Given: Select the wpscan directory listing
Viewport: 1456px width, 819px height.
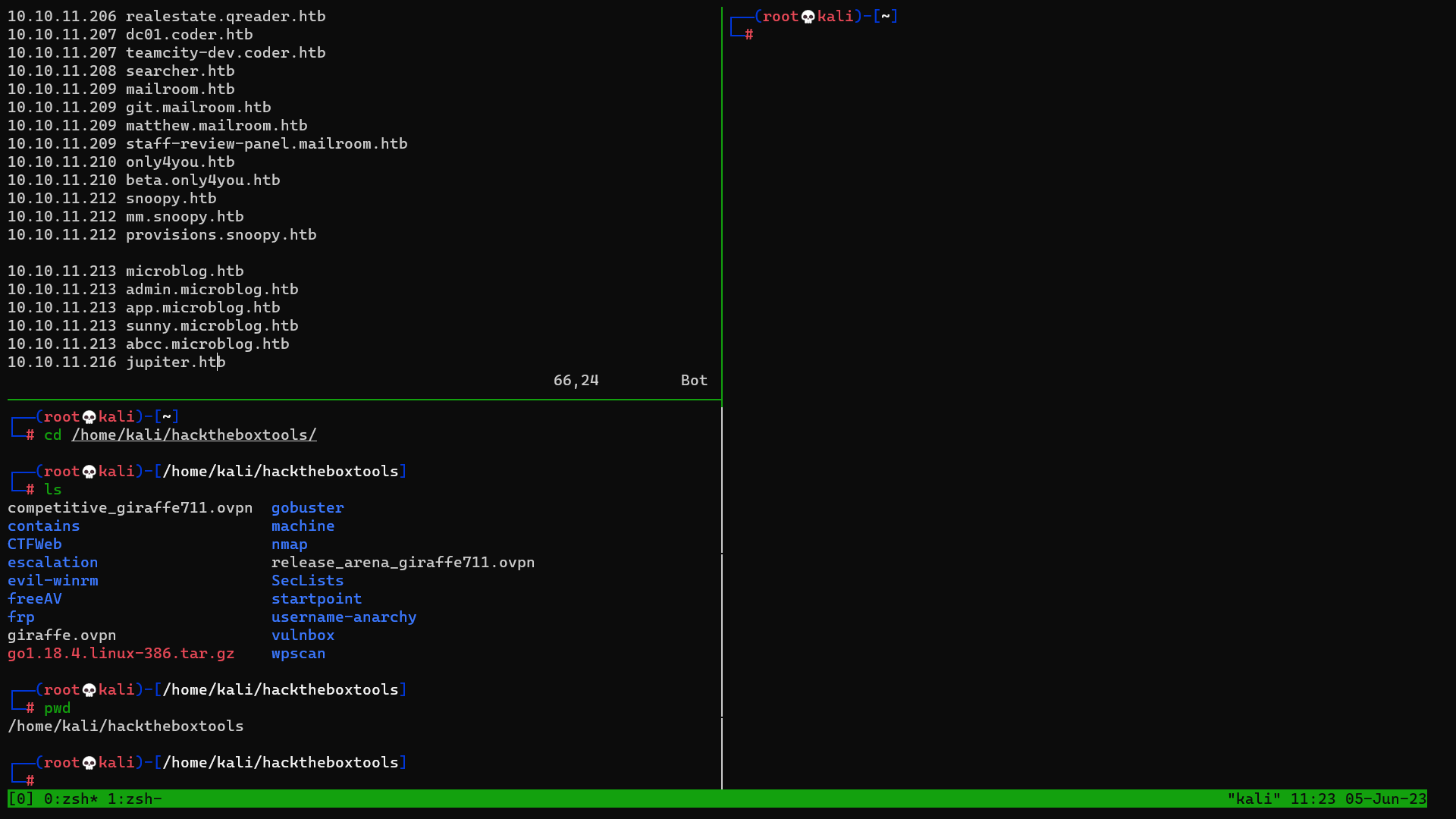Looking at the screenshot, I should [298, 653].
